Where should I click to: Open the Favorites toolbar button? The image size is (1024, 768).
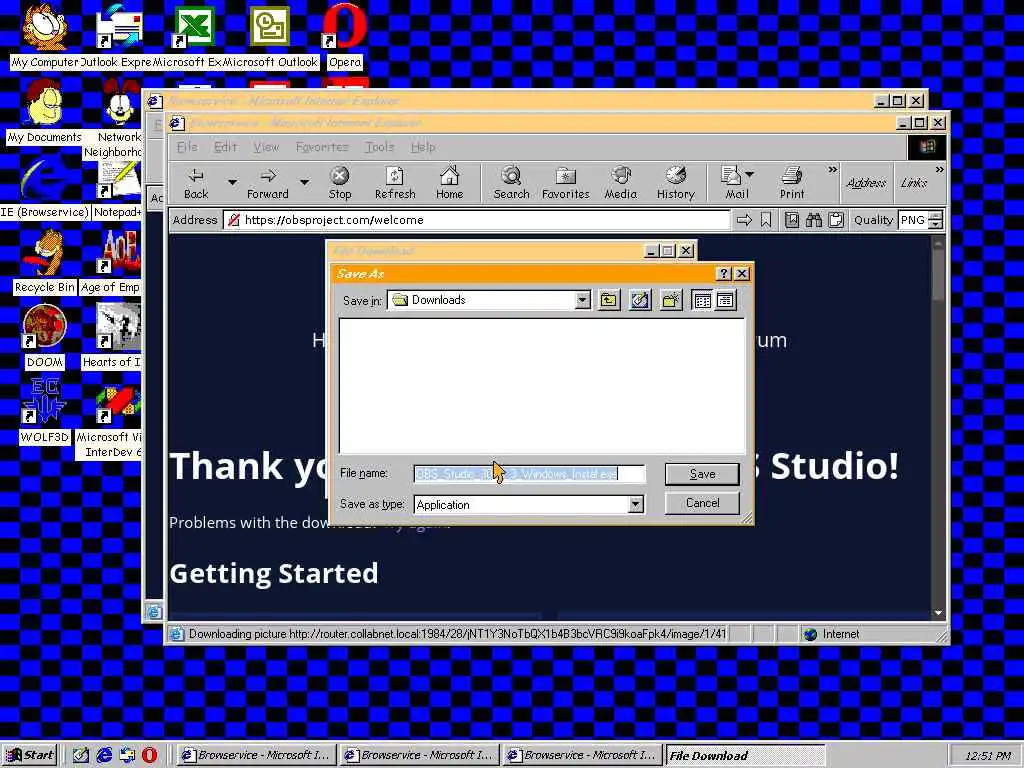click(x=566, y=183)
